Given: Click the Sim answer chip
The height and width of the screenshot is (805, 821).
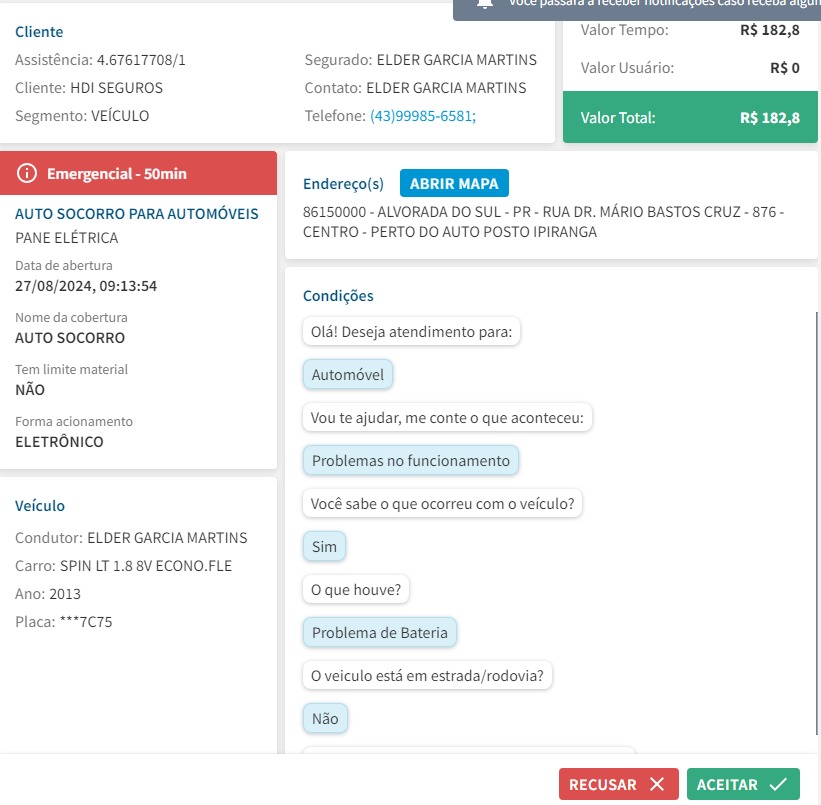Looking at the screenshot, I should (x=324, y=546).
